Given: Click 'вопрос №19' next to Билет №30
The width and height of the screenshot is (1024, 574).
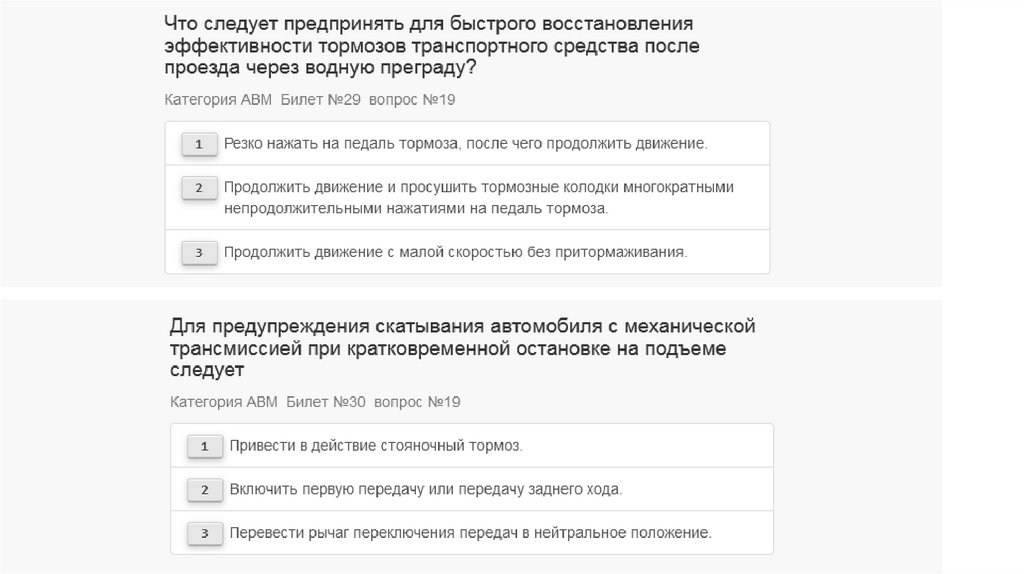Looking at the screenshot, I should pos(416,402).
